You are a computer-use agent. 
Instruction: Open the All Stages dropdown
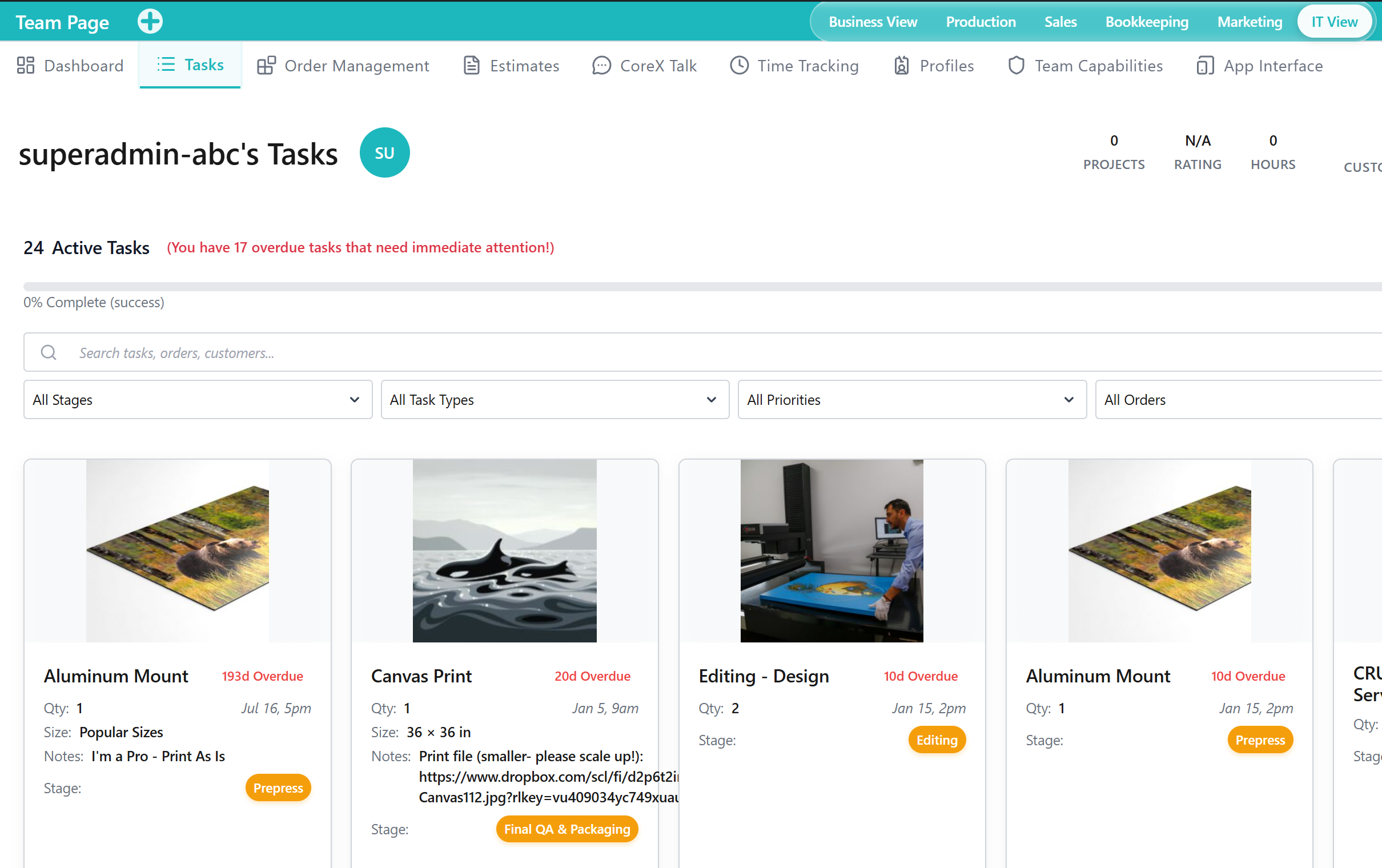198,400
